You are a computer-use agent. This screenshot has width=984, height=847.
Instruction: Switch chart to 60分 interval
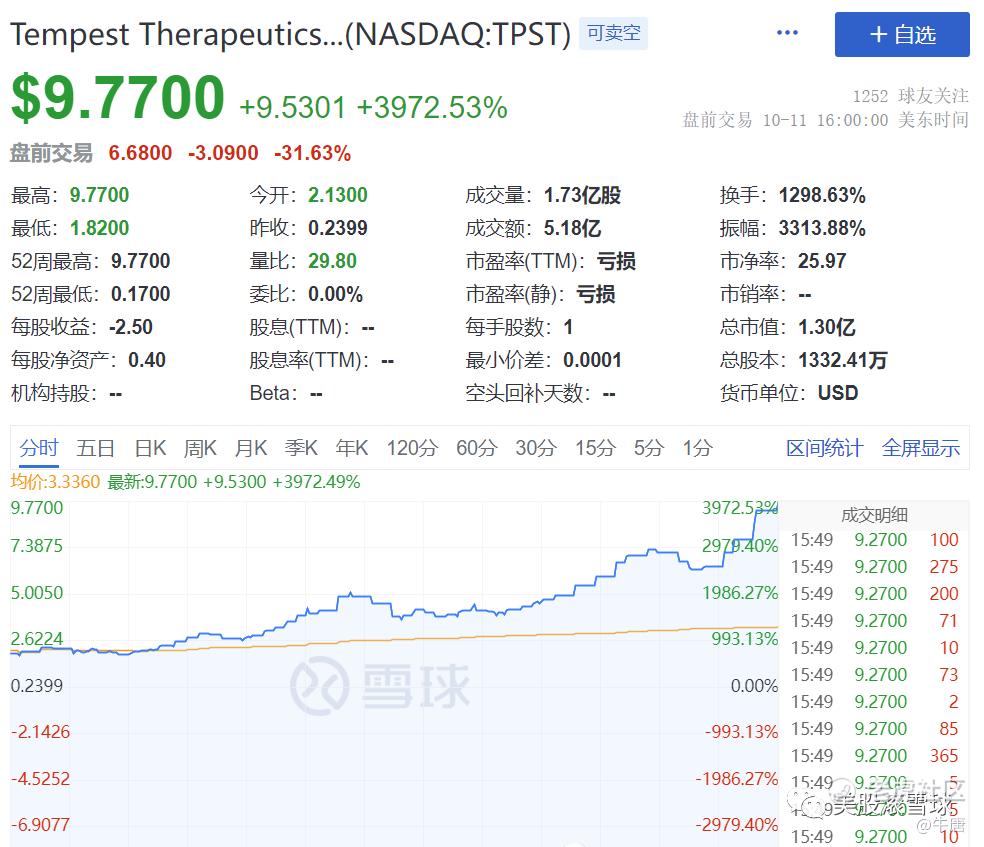pos(477,448)
